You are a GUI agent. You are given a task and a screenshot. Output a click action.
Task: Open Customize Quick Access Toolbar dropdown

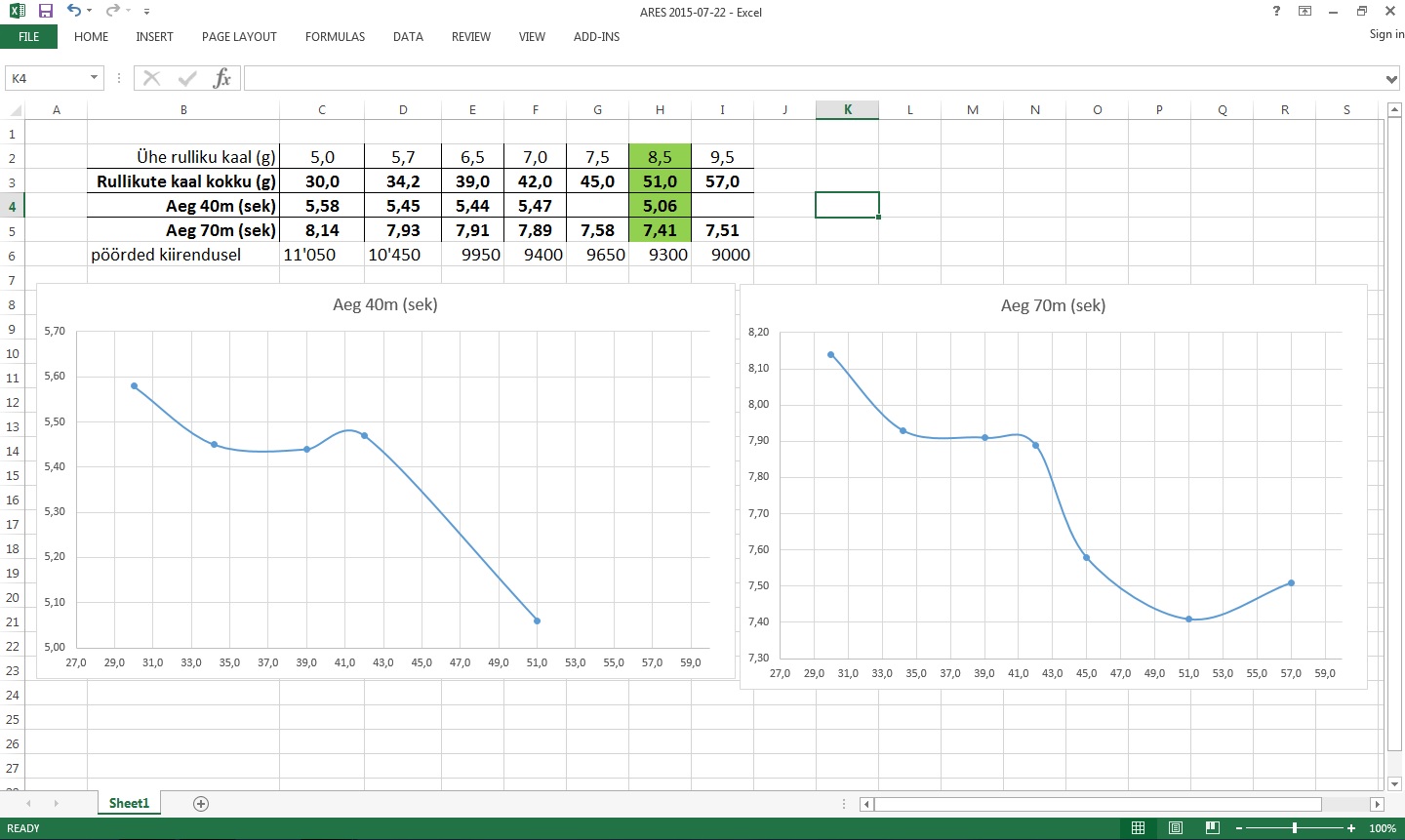146,12
